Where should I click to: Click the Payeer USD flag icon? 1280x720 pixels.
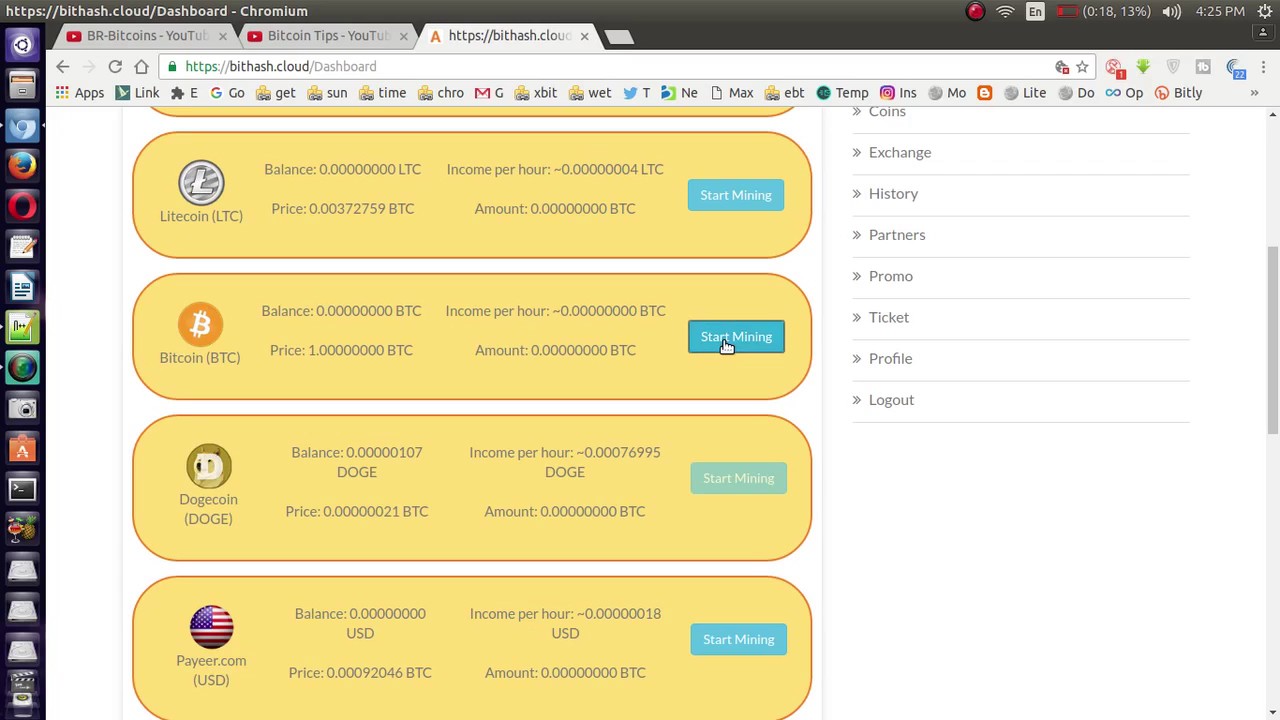[211, 627]
